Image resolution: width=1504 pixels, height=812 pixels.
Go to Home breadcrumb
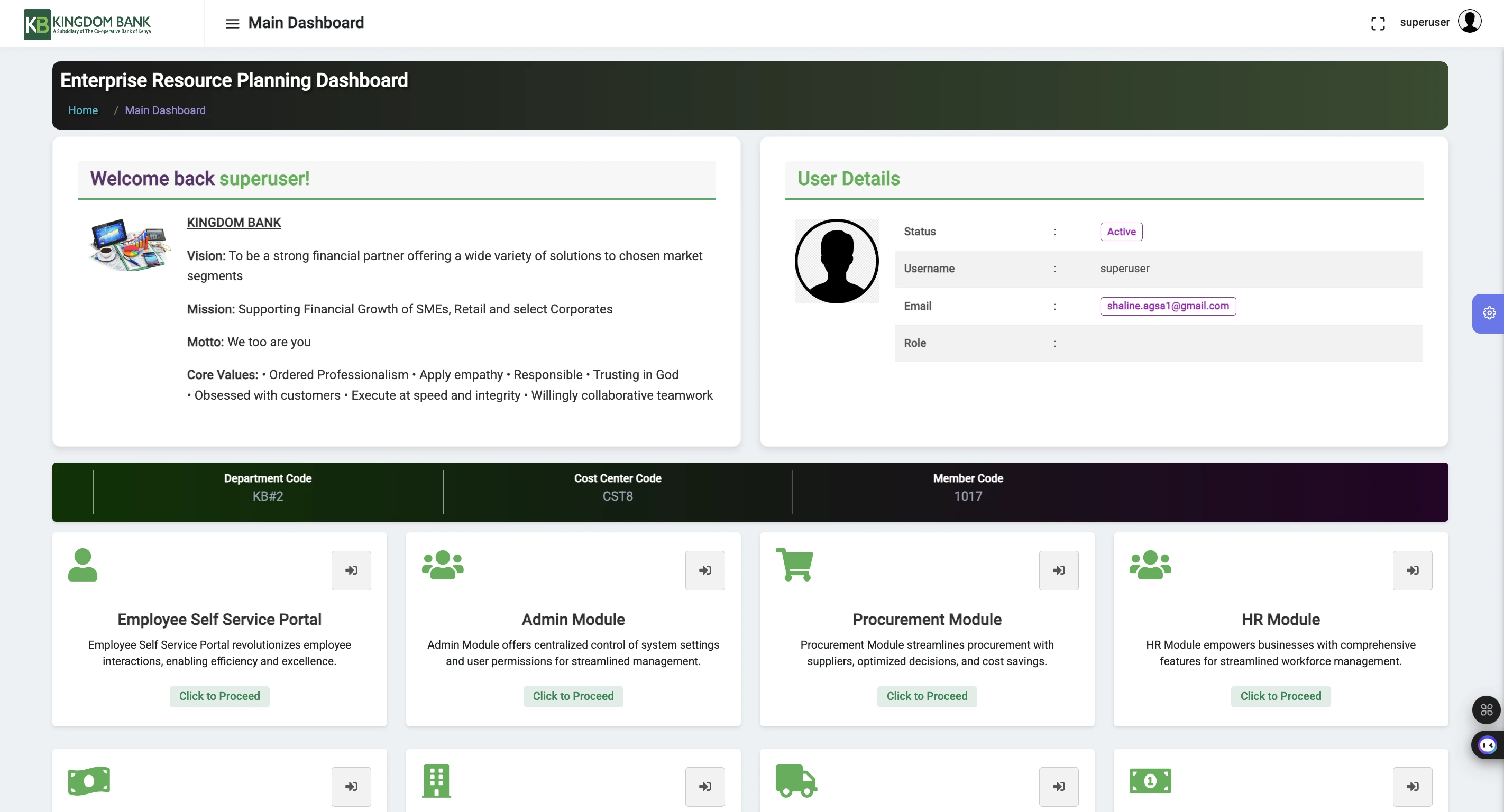(x=83, y=110)
